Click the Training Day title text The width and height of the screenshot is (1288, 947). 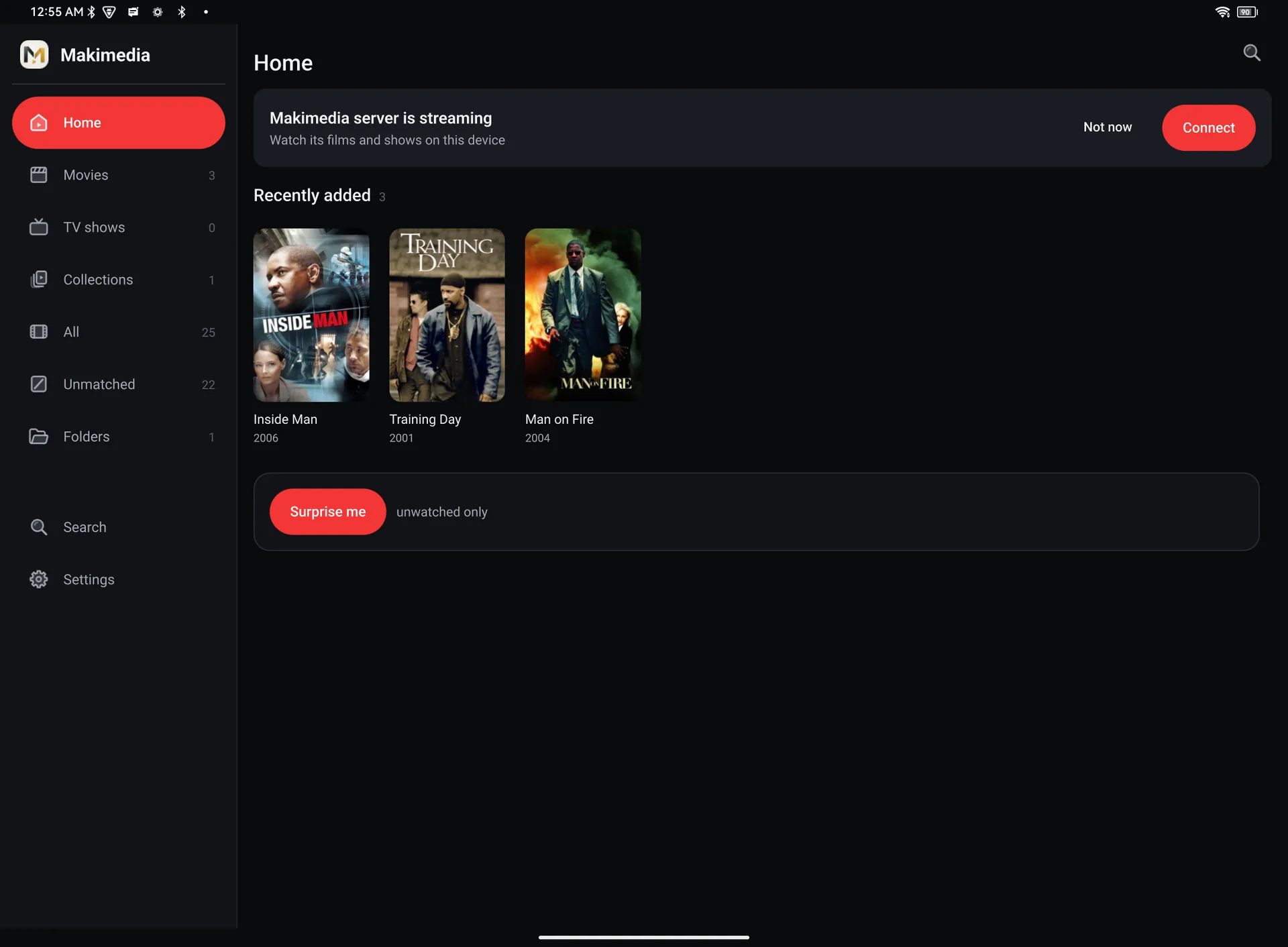(x=425, y=419)
